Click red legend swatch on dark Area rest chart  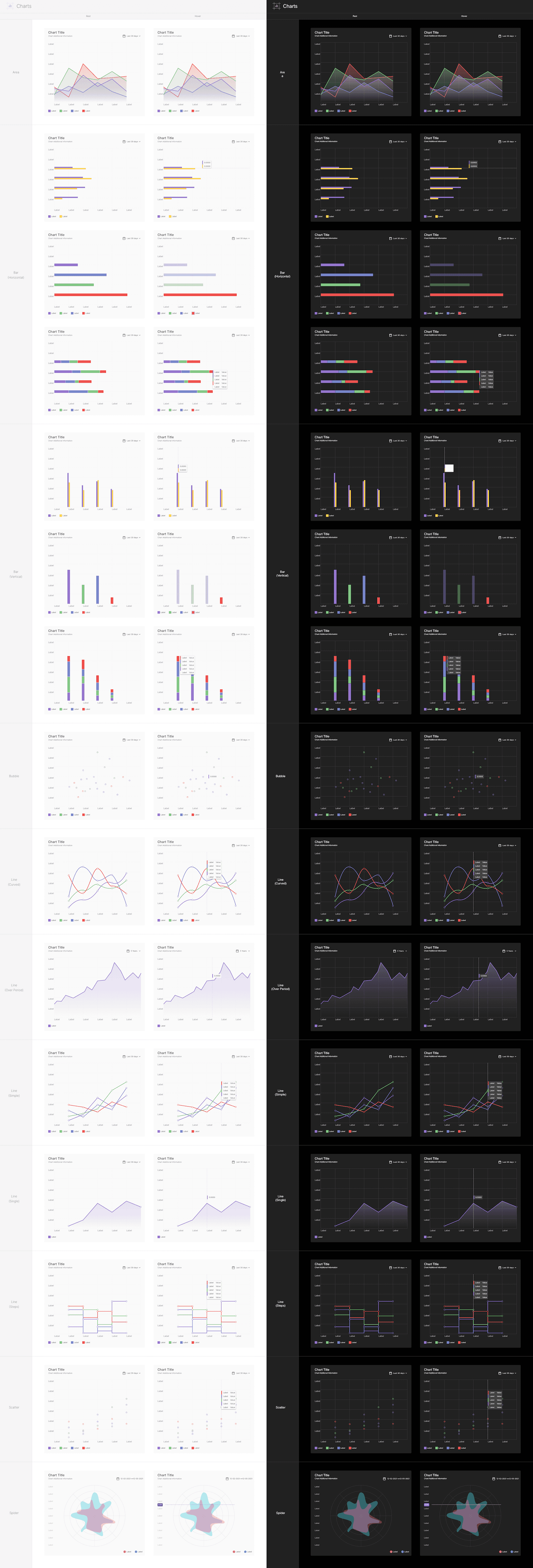click(350, 111)
